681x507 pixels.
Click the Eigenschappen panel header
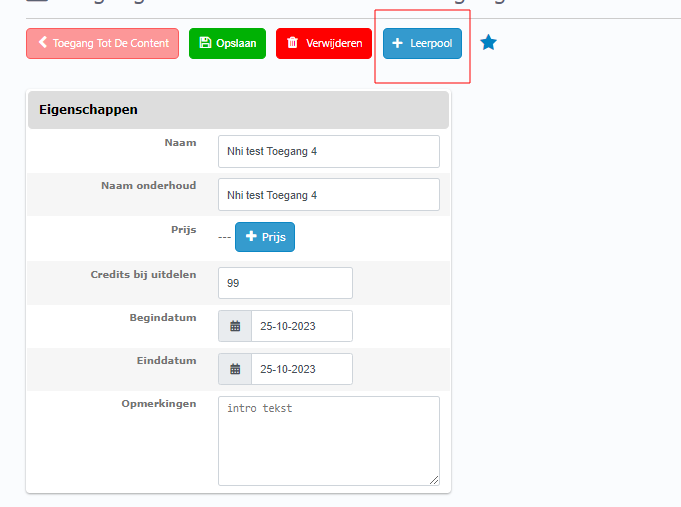pyautogui.click(x=238, y=110)
